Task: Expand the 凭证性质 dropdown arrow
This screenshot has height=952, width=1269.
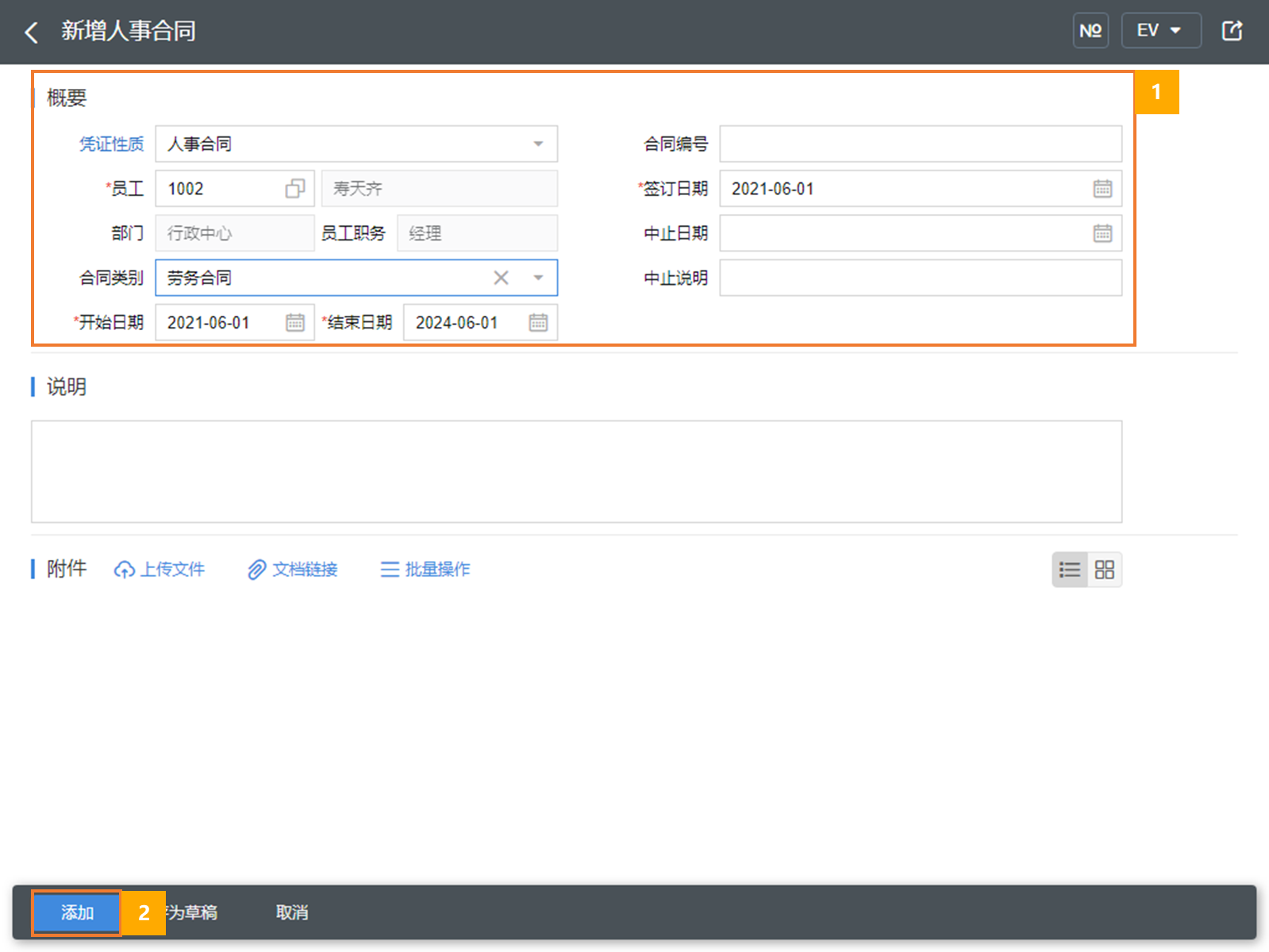Action: 538,144
